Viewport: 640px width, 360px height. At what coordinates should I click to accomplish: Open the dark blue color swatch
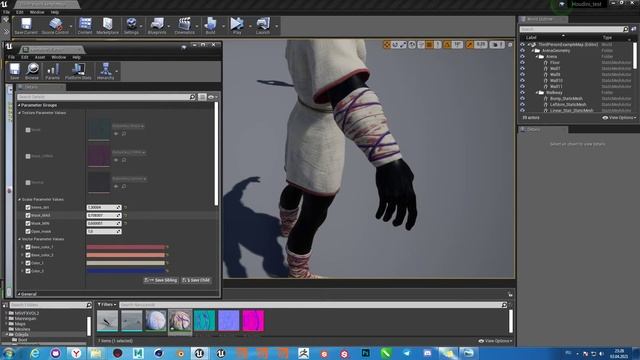click(125, 271)
